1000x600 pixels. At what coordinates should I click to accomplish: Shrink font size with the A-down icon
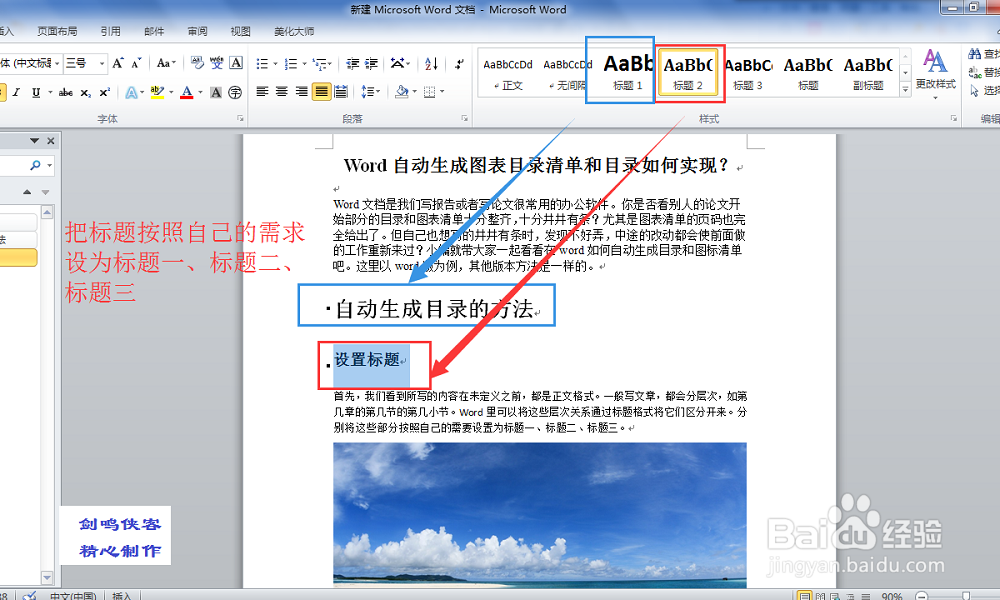coord(136,63)
